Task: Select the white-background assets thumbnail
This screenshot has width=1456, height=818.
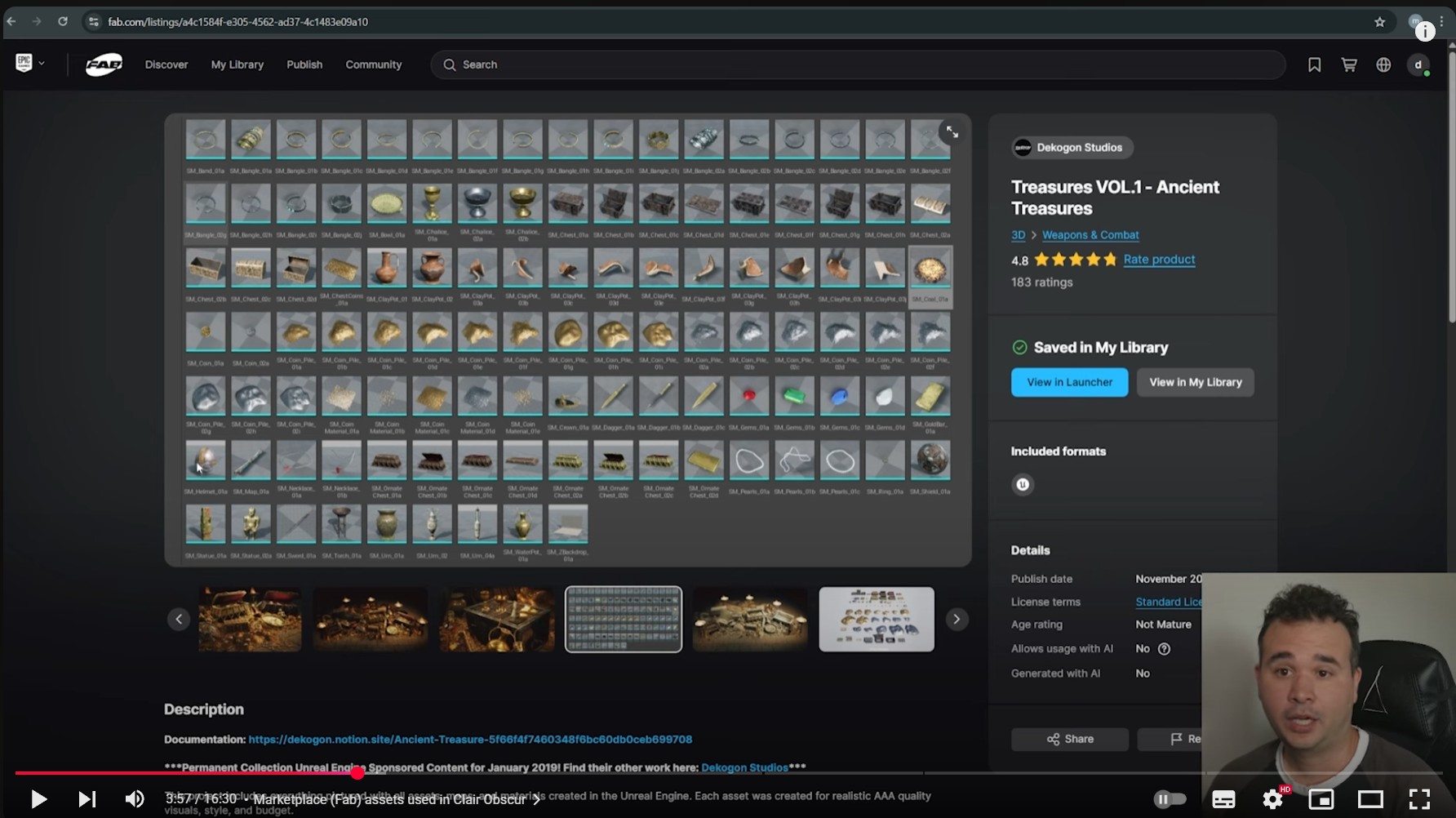Action: 877,620
